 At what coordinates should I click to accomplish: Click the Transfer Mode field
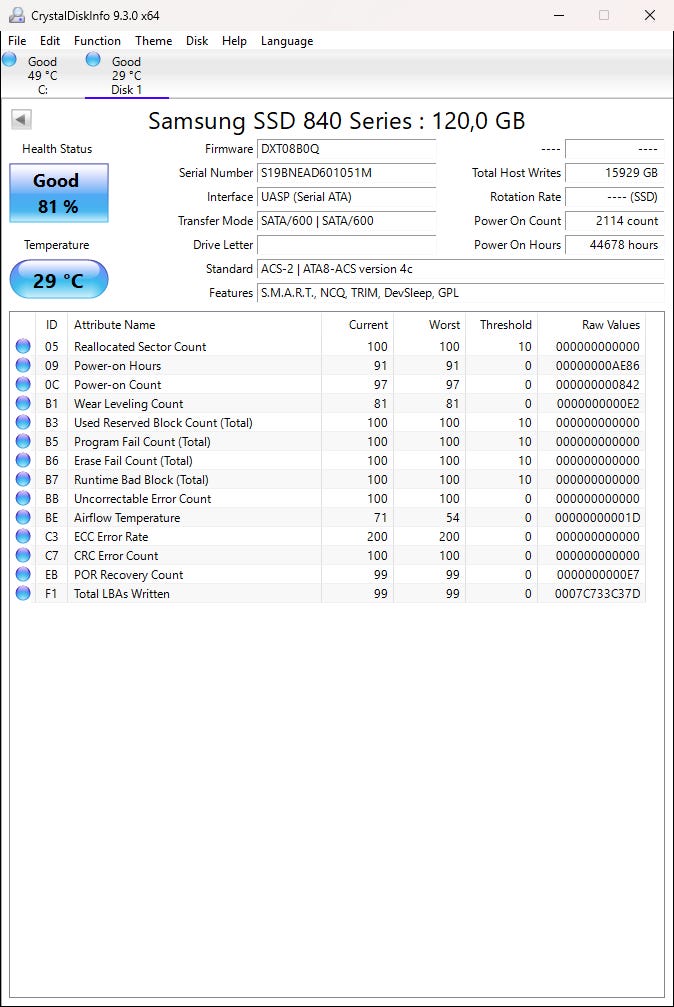click(346, 221)
